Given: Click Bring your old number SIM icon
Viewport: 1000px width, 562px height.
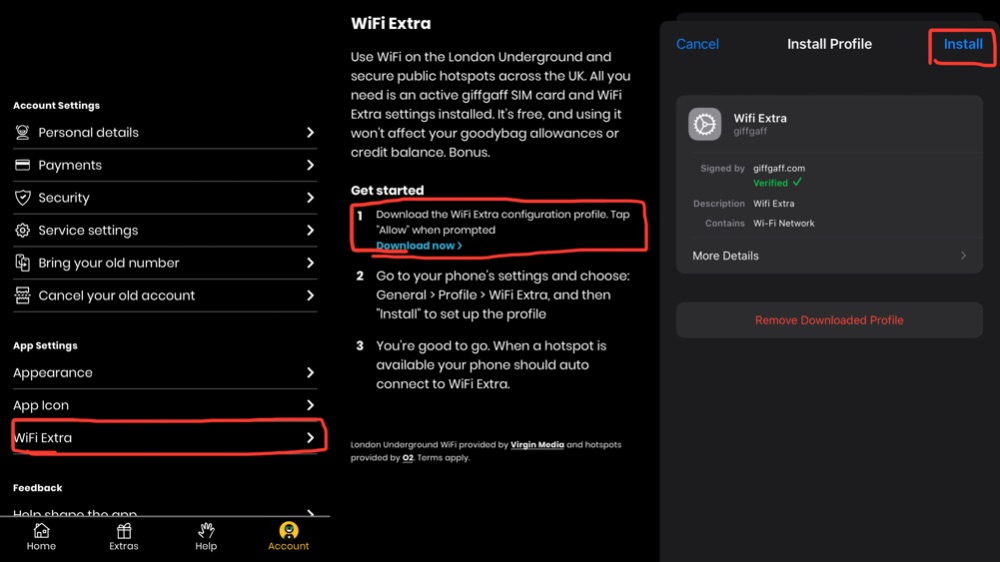Looking at the screenshot, I should pyautogui.click(x=22, y=262).
